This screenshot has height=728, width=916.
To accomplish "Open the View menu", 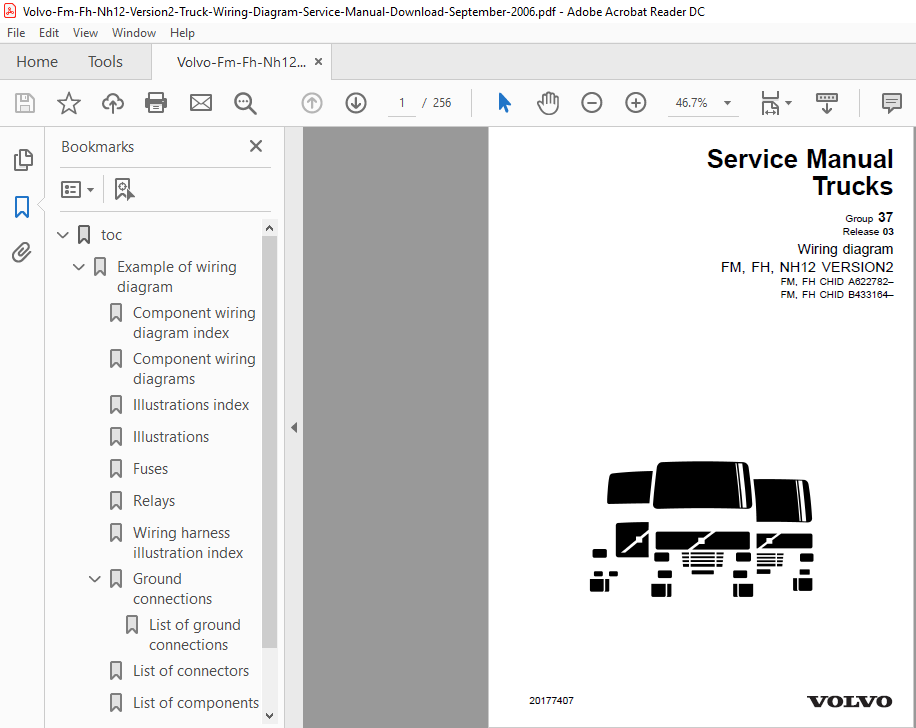I will click(x=85, y=33).
